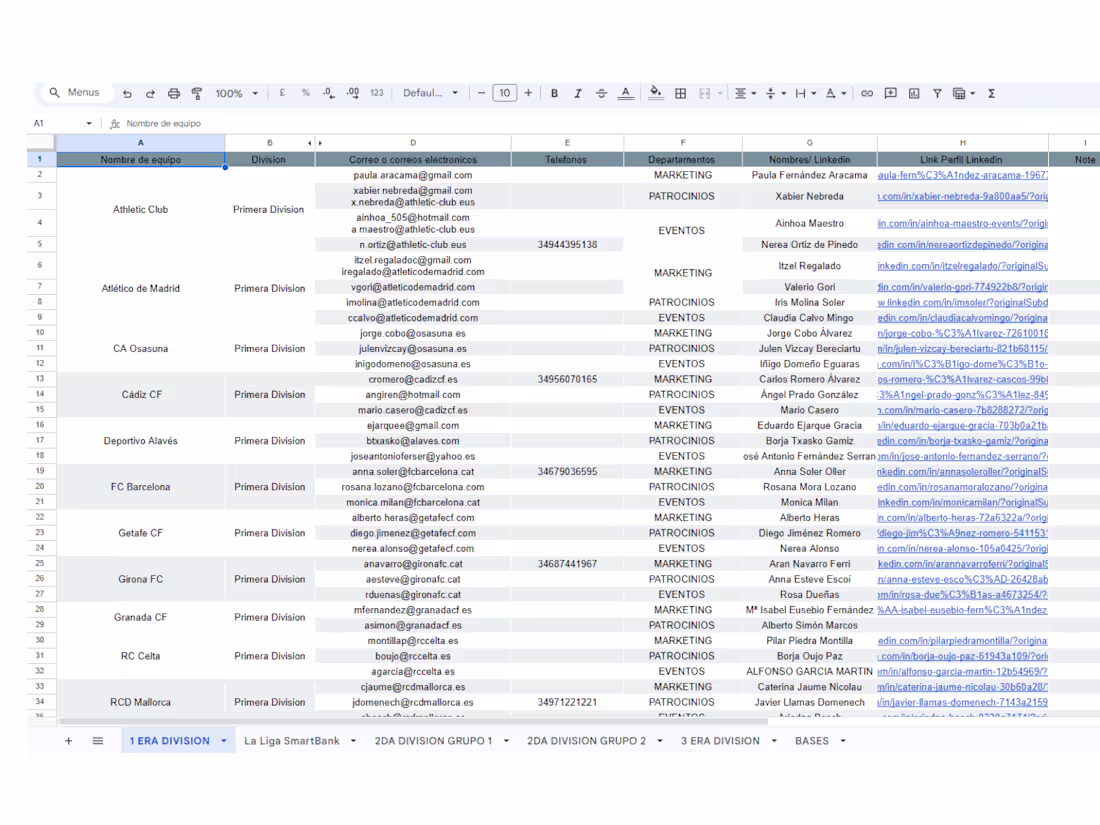1100x825 pixels.
Task: Click the Insert comment icon
Action: coord(890,93)
